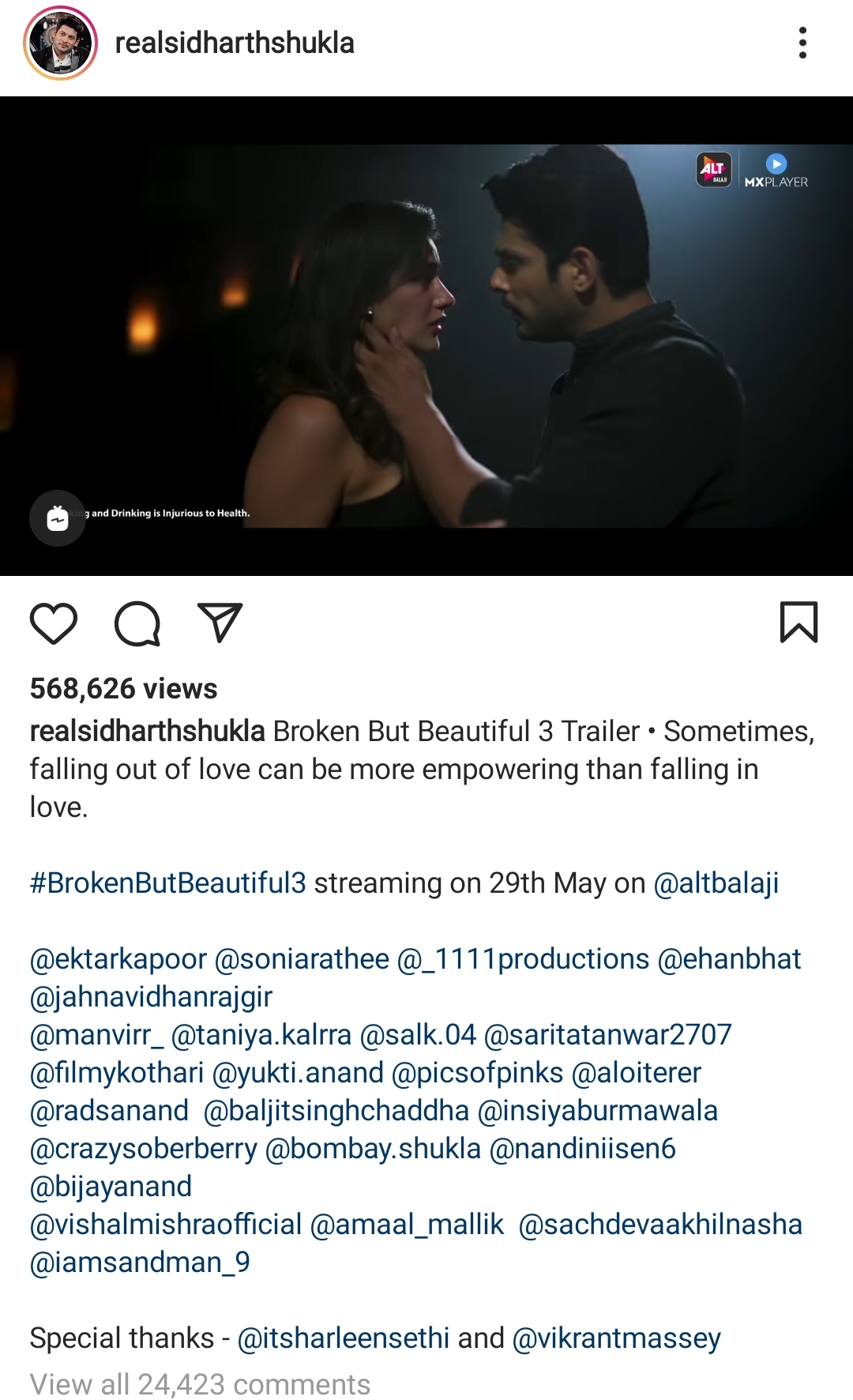The image size is (853, 1400).
Task: Visit the @altbalaji mention
Action: tap(716, 883)
